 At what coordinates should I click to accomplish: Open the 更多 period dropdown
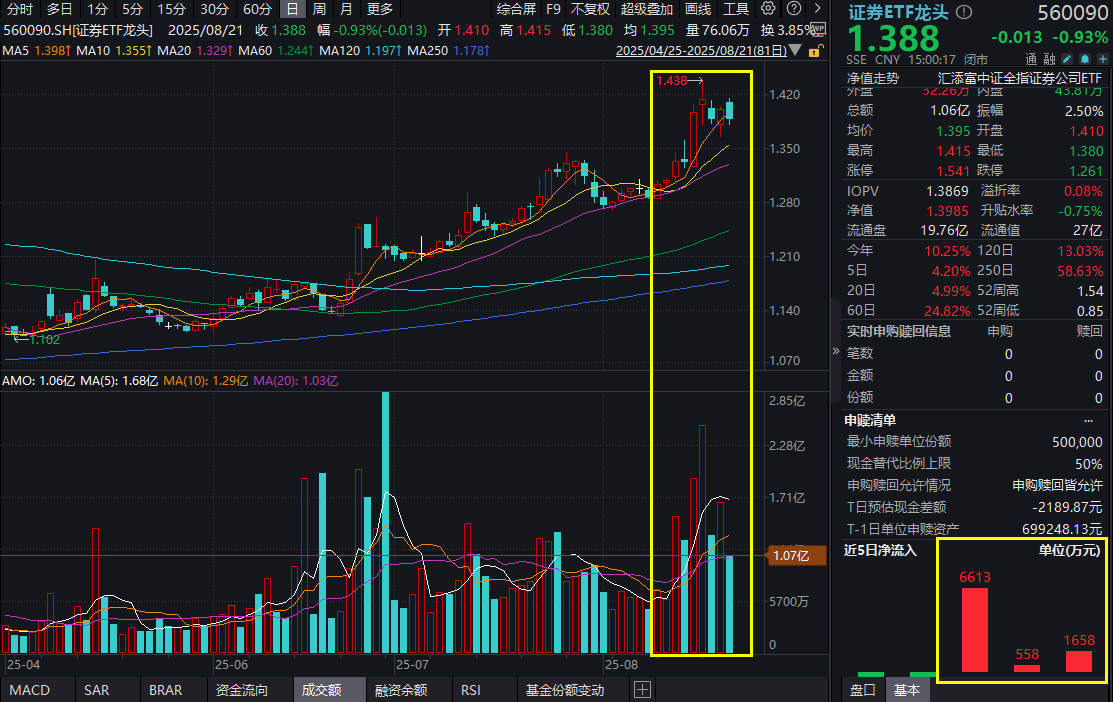pos(378,9)
